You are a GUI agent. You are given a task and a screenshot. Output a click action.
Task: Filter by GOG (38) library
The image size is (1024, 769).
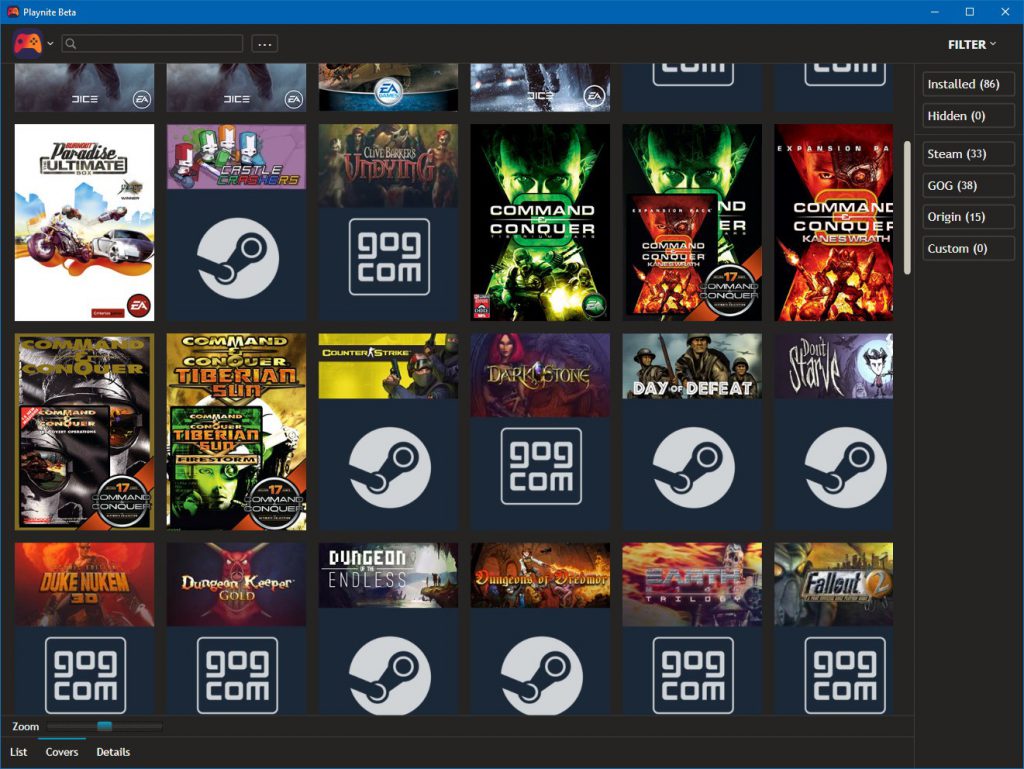click(968, 185)
